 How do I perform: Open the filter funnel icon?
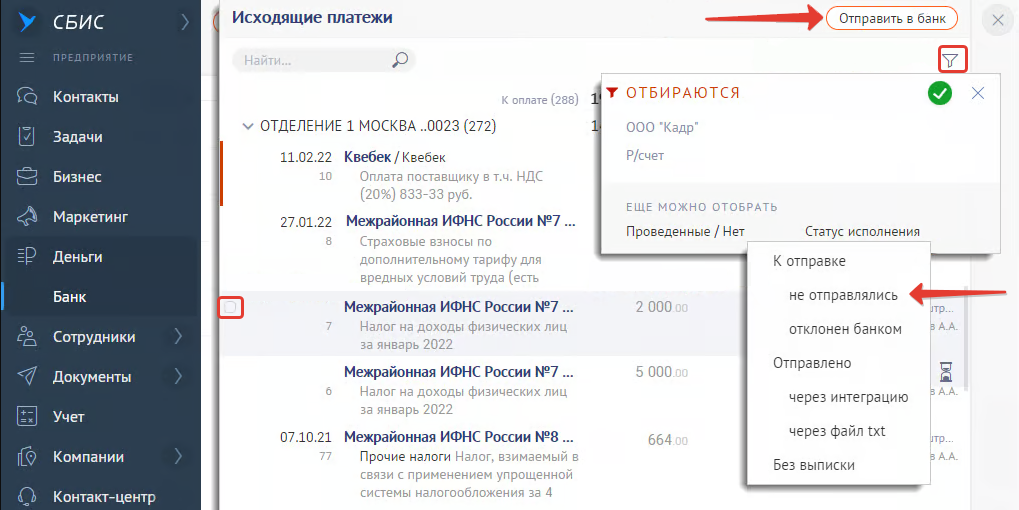[x=950, y=61]
